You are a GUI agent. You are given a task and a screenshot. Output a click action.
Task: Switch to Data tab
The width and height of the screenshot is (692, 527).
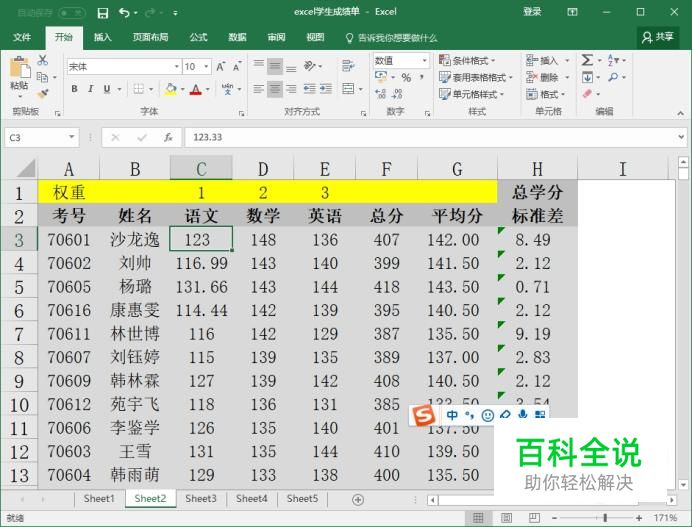click(237, 38)
